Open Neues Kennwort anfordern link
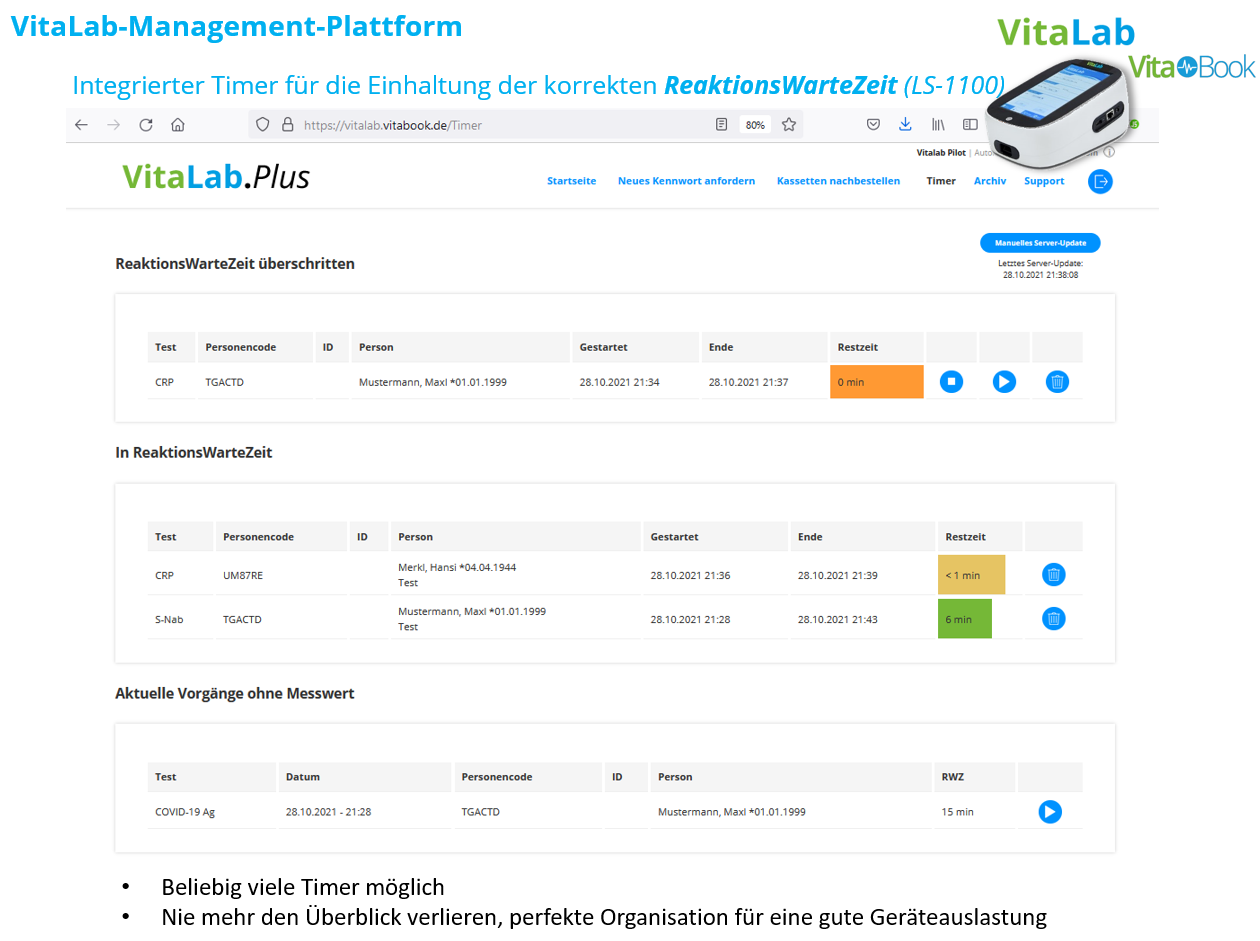The width and height of the screenshot is (1260, 941). pos(686,181)
